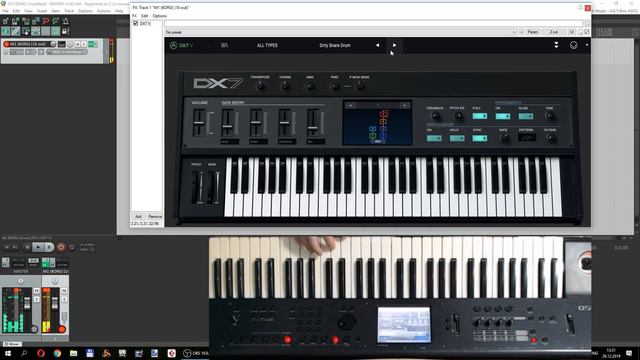The width and height of the screenshot is (640, 360).
Task: Open Windows Start menu
Action: click(7, 353)
